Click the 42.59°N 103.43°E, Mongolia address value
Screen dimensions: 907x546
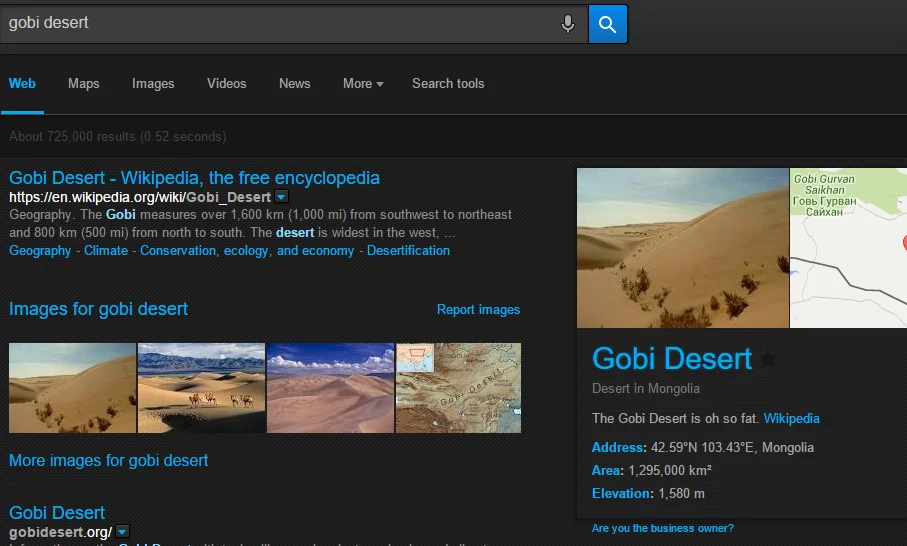click(732, 448)
